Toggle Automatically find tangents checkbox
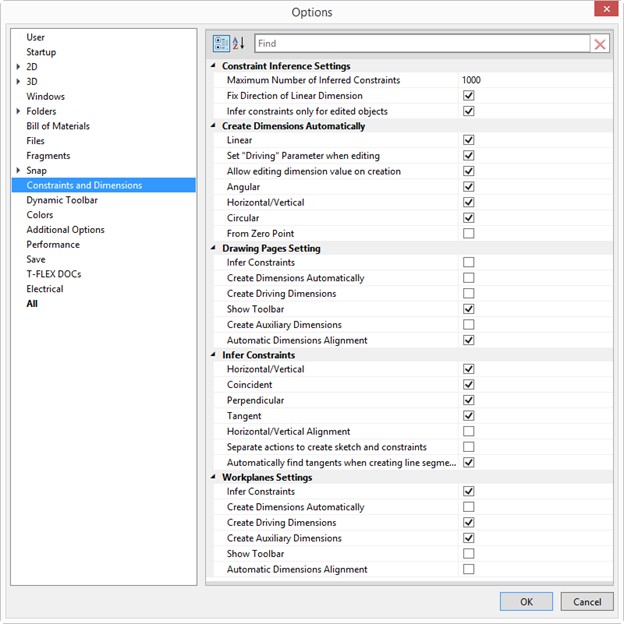Screen dimensions: 624x624 pos(468,462)
